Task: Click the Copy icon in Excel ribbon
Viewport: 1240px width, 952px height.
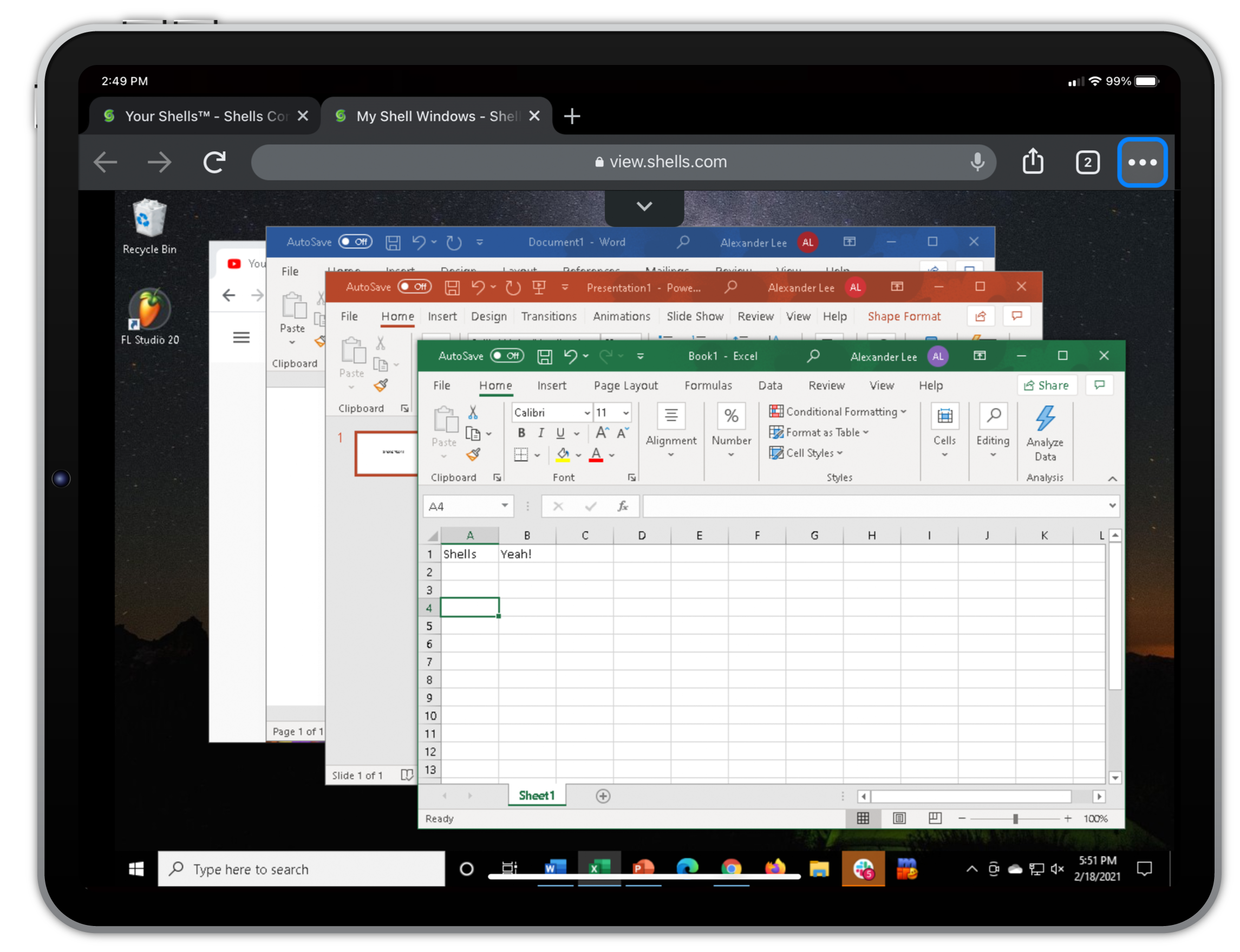Action: point(472,434)
